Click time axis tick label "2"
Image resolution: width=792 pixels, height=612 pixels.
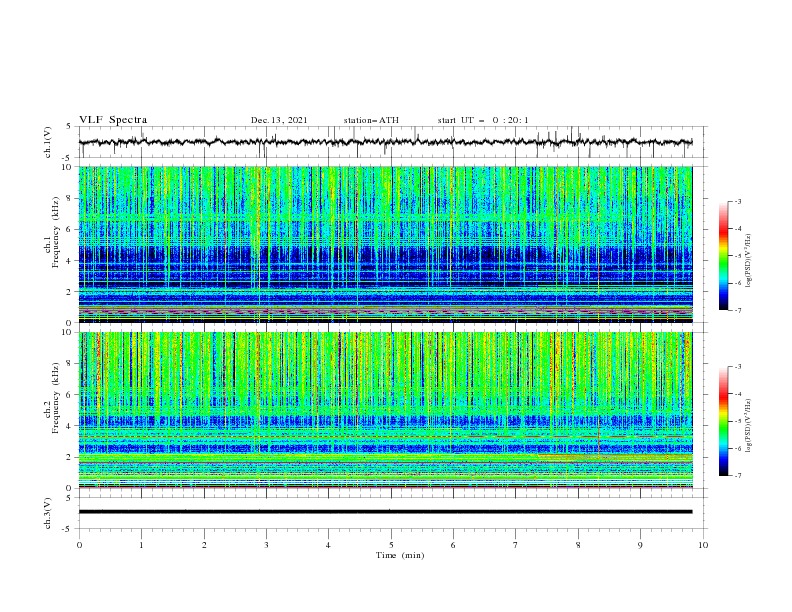click(204, 545)
